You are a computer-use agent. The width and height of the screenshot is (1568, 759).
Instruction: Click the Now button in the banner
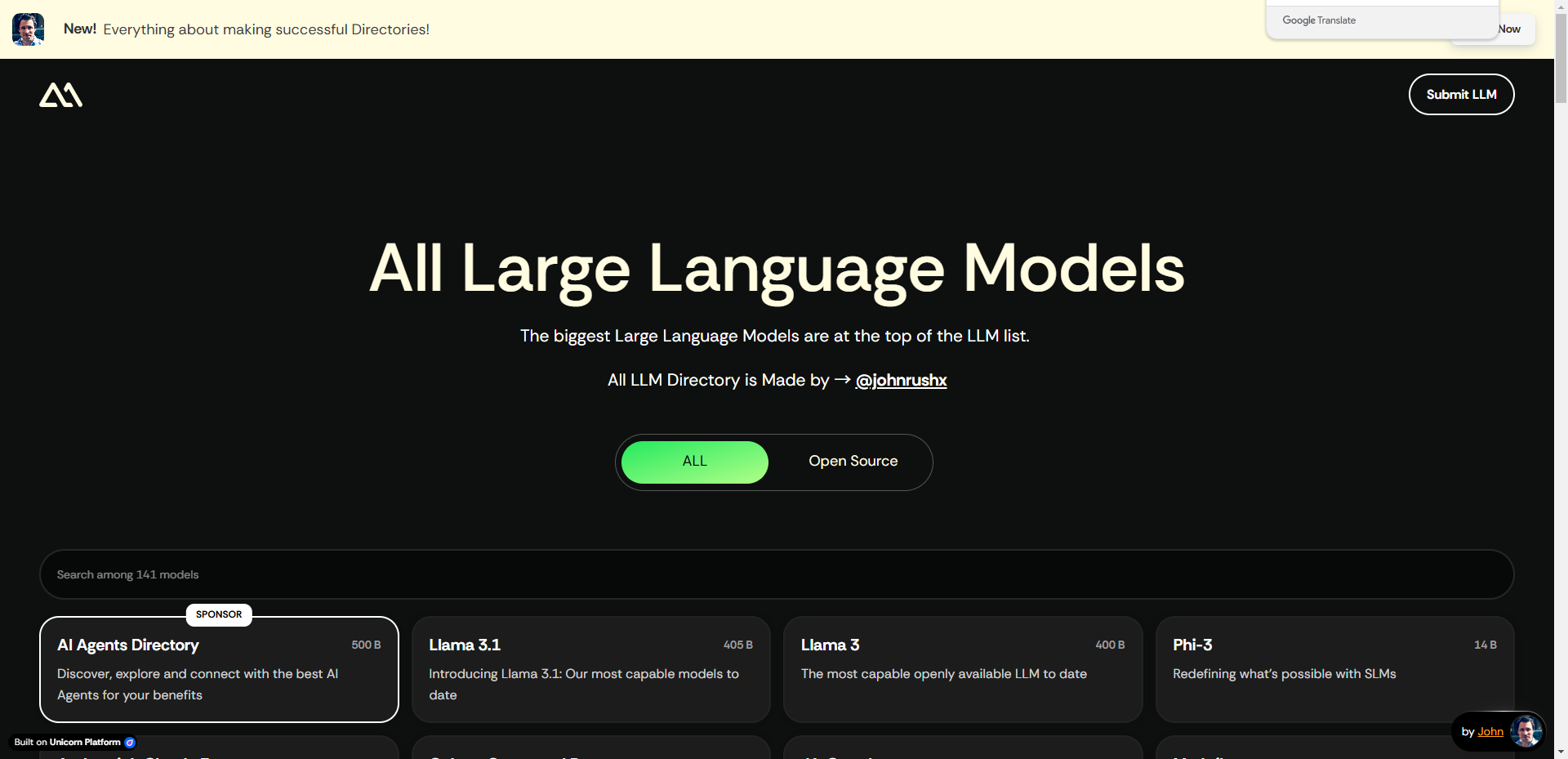1508,29
